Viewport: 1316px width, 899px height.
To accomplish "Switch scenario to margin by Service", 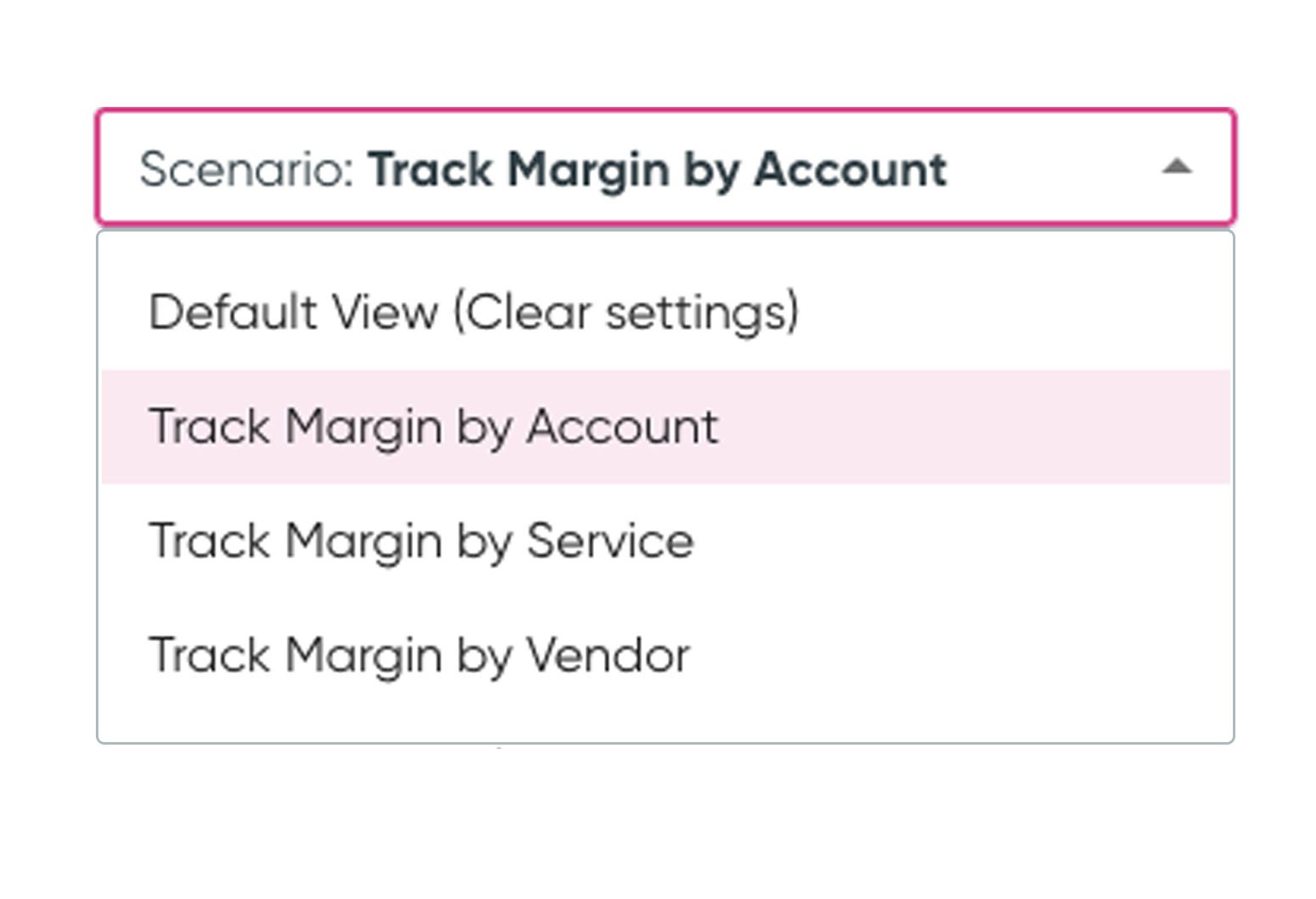I will coord(421,541).
